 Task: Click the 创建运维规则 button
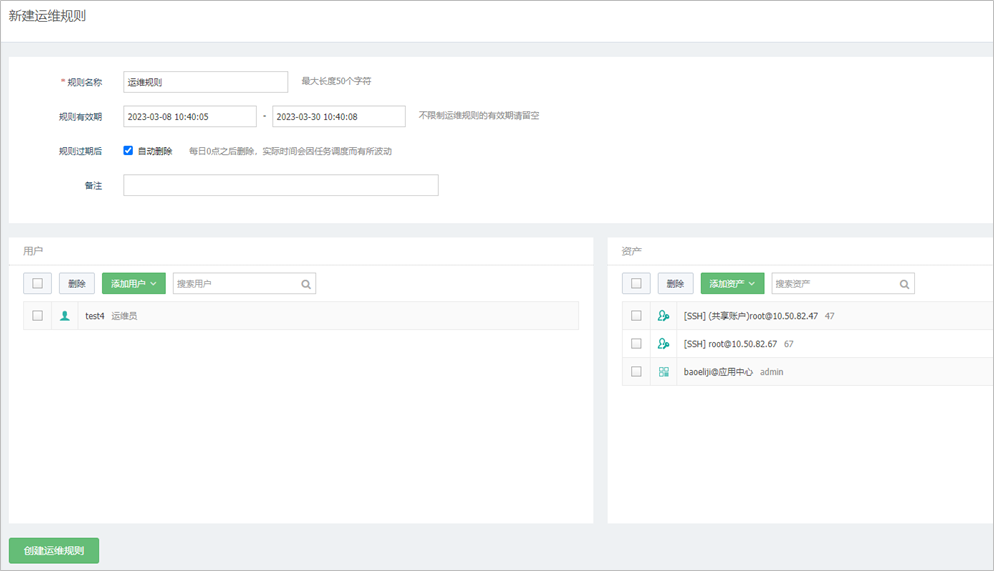(54, 550)
